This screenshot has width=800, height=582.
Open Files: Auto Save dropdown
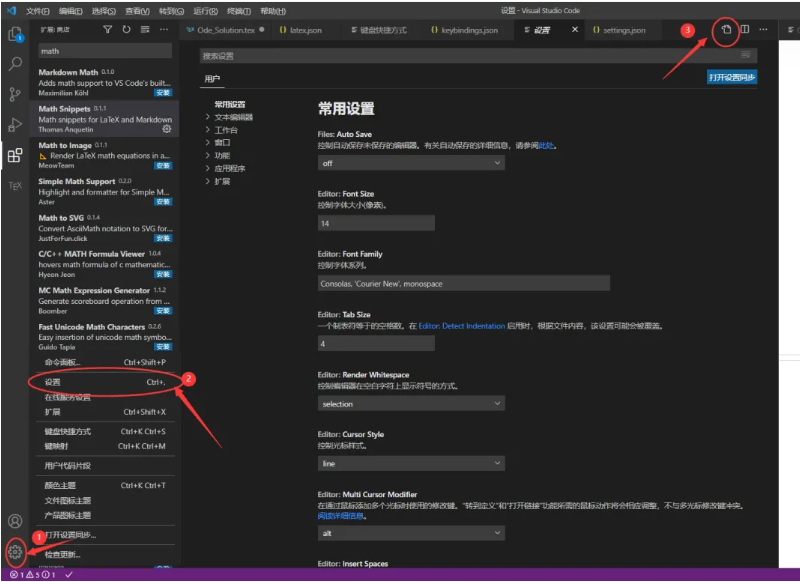pos(411,163)
